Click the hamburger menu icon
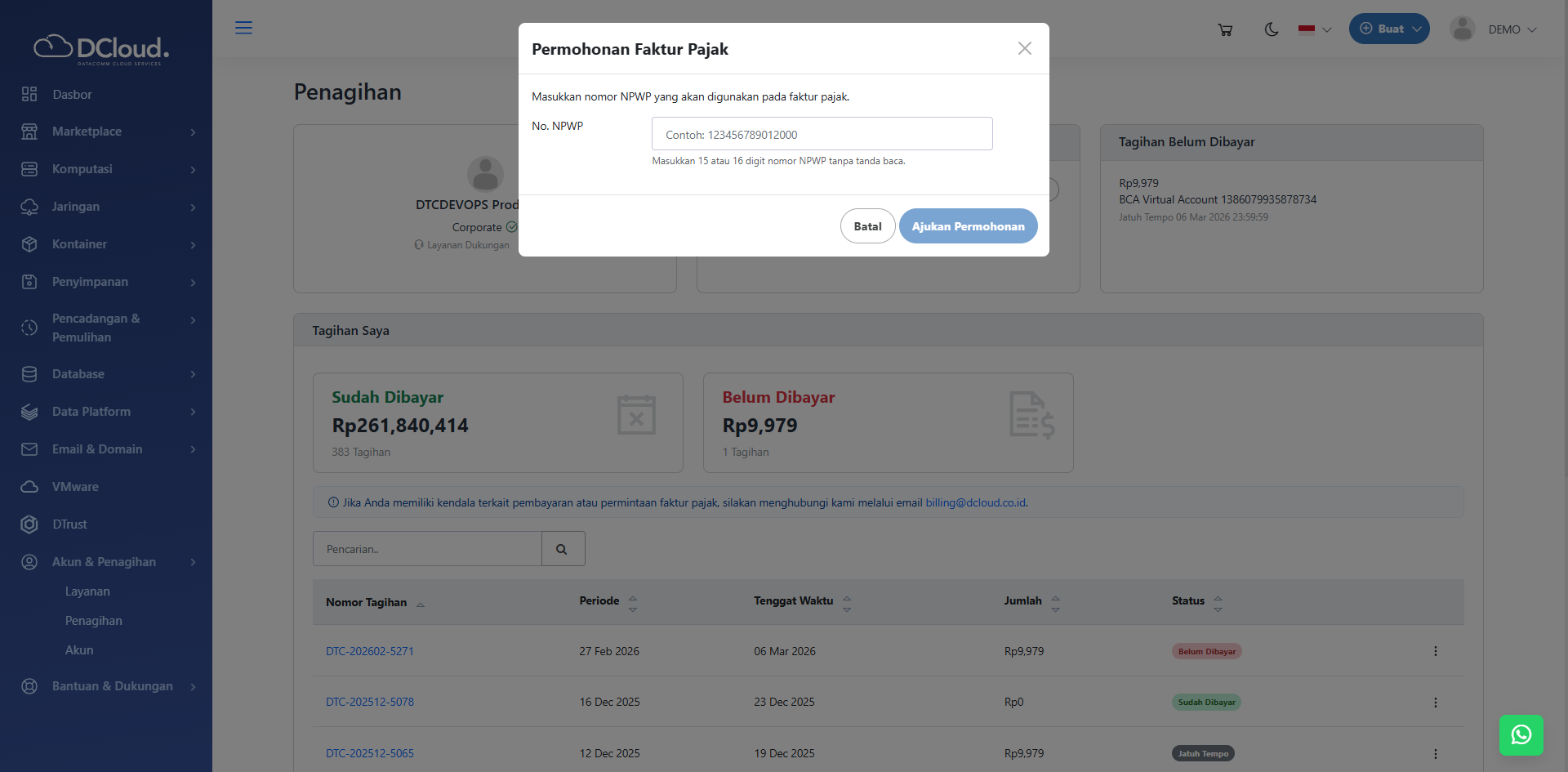The image size is (1568, 772). (x=243, y=28)
